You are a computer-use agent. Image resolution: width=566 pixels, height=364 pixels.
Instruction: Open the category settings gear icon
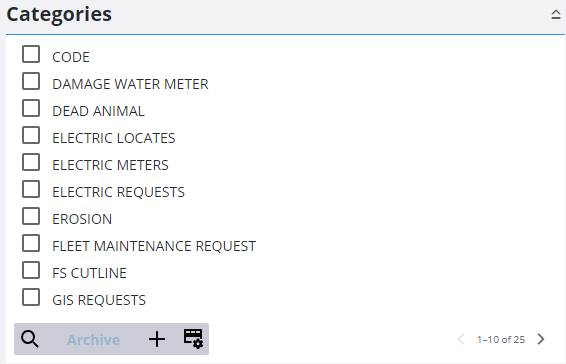[x=193, y=339]
